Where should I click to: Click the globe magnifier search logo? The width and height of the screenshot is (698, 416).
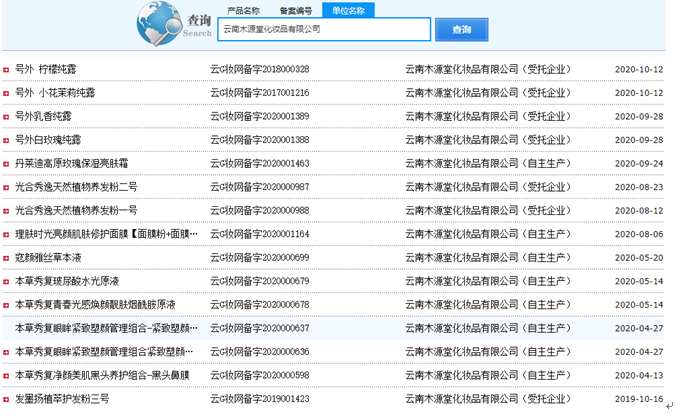159,24
